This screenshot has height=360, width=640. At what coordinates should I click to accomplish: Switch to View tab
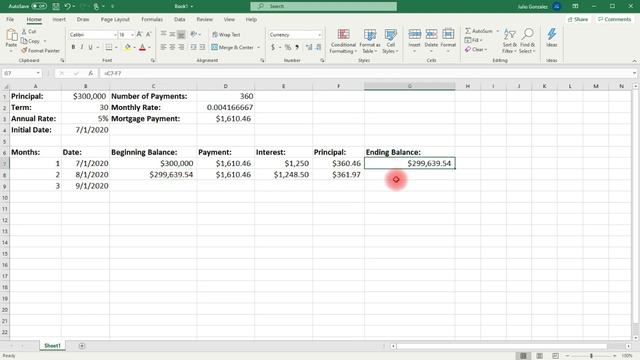[x=229, y=19]
